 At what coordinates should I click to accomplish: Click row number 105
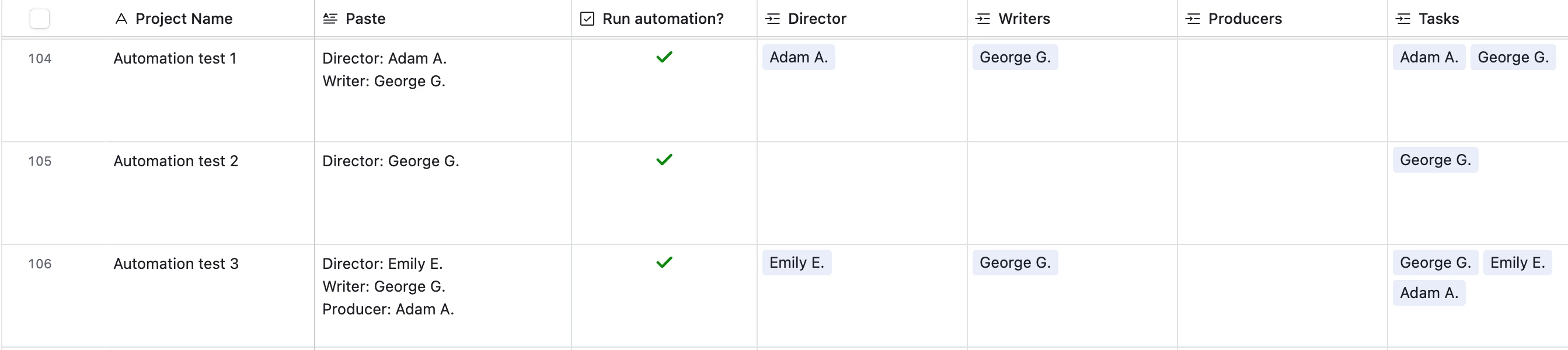tap(40, 162)
